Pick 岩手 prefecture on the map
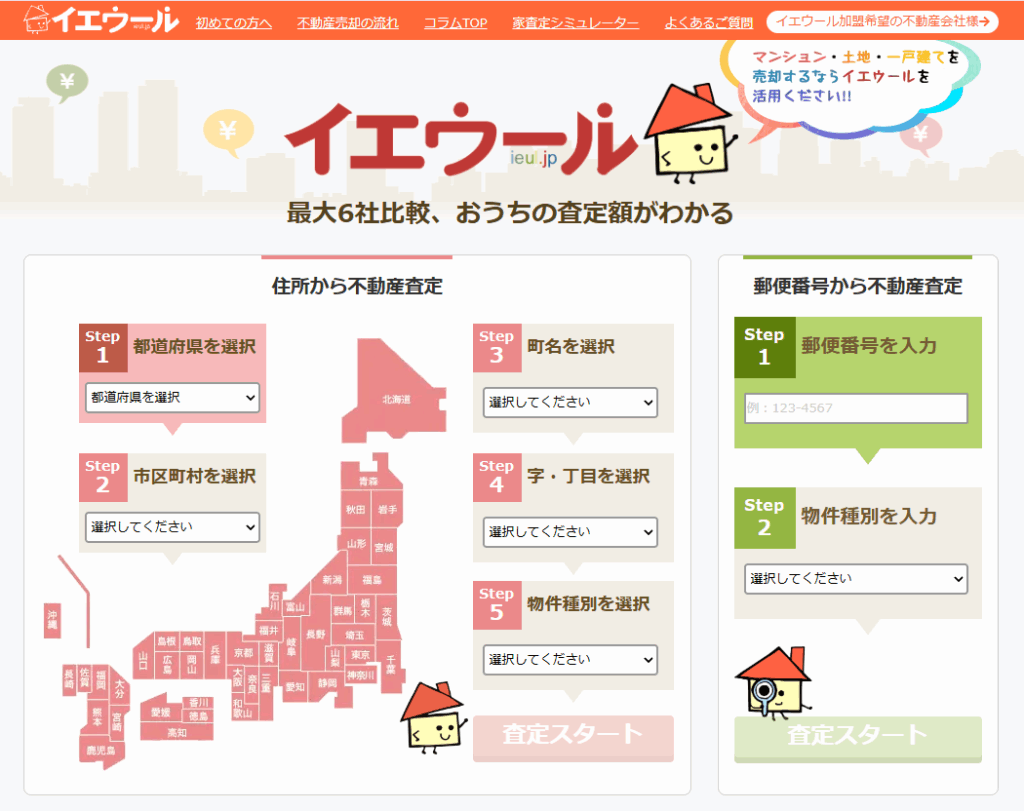Viewport: 1024px width, 811px height. 387,509
